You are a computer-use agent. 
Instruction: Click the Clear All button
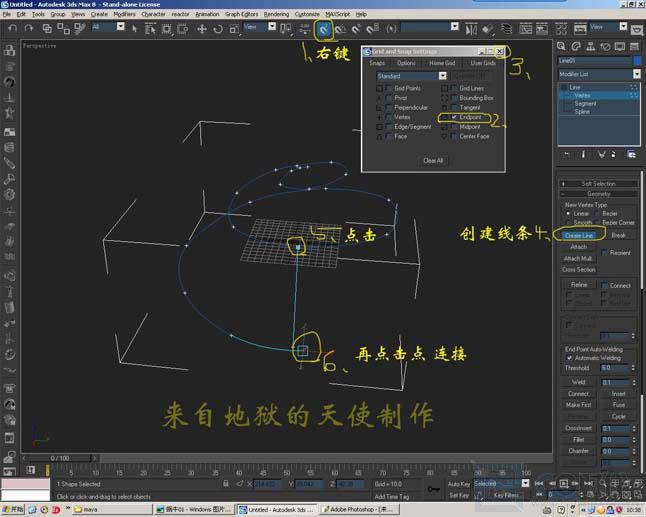pos(433,161)
